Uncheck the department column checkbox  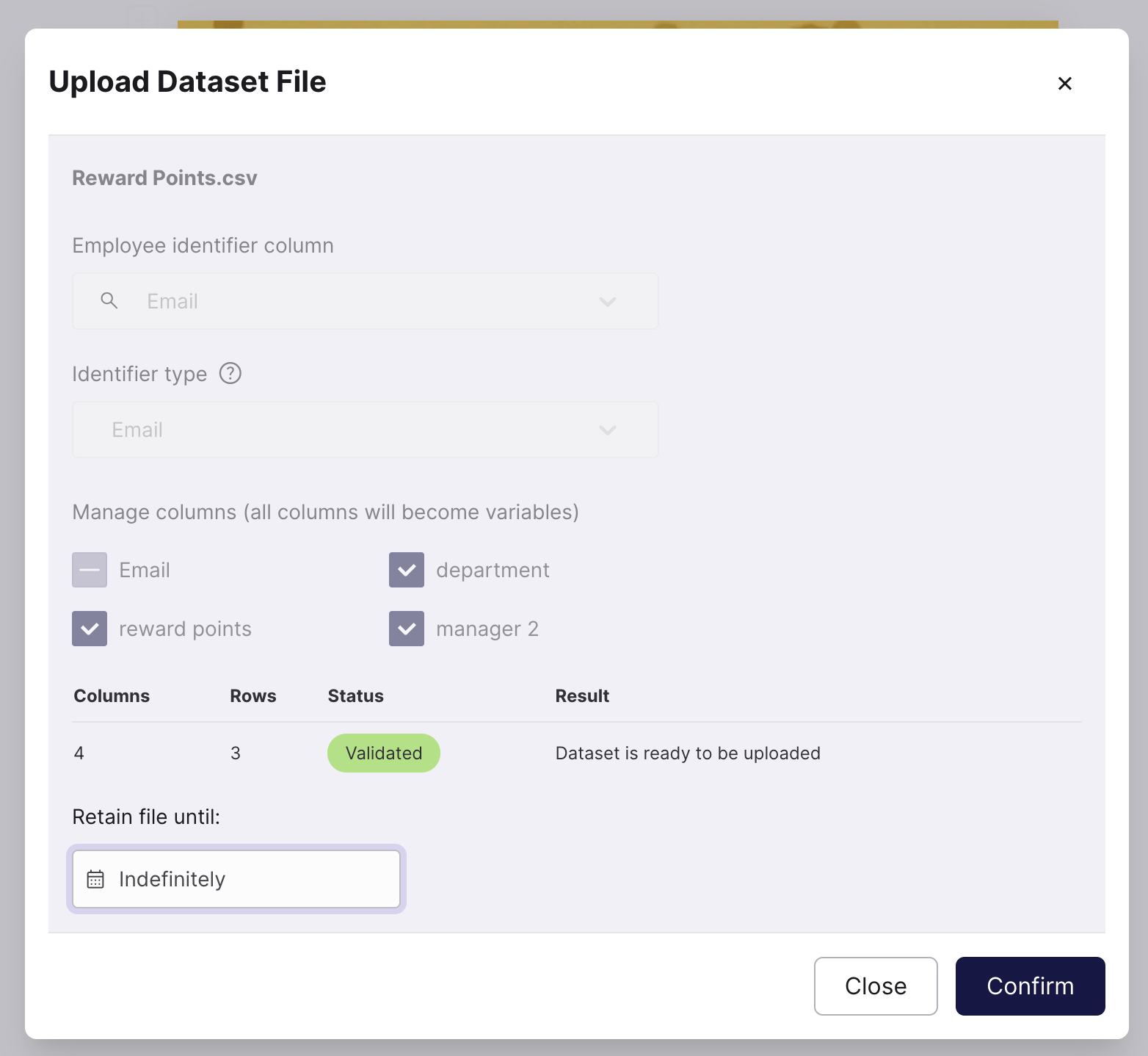point(407,570)
